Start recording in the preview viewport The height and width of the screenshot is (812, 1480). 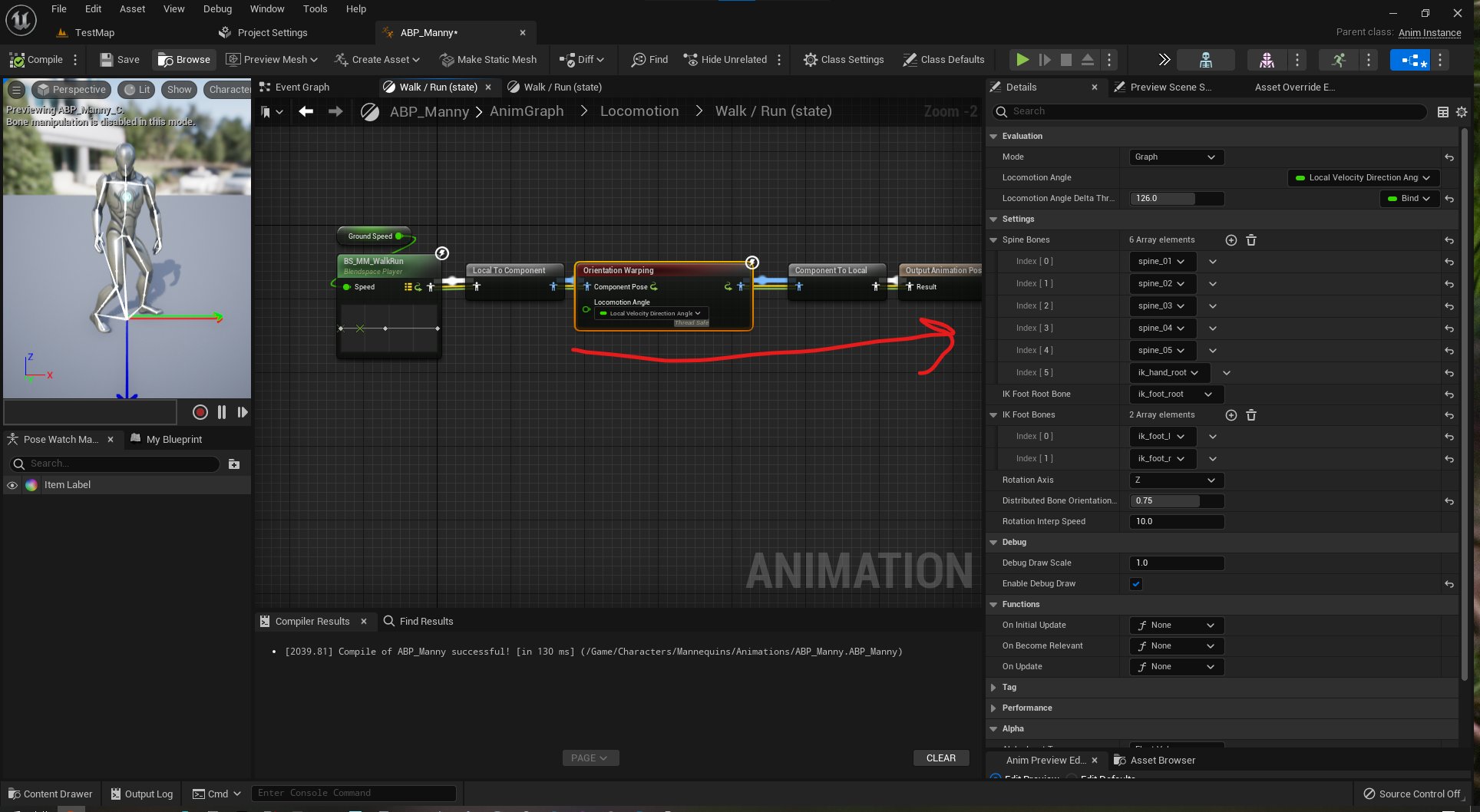[x=199, y=412]
